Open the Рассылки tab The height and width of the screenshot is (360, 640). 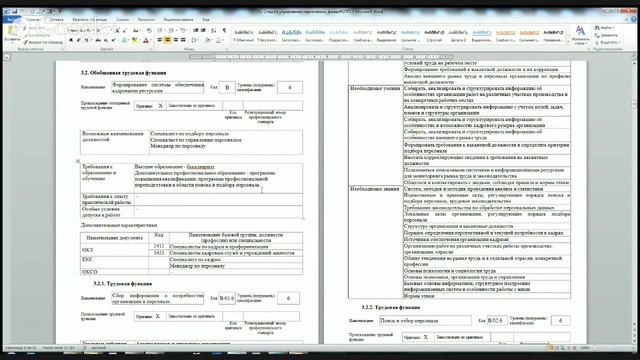click(x=146, y=20)
